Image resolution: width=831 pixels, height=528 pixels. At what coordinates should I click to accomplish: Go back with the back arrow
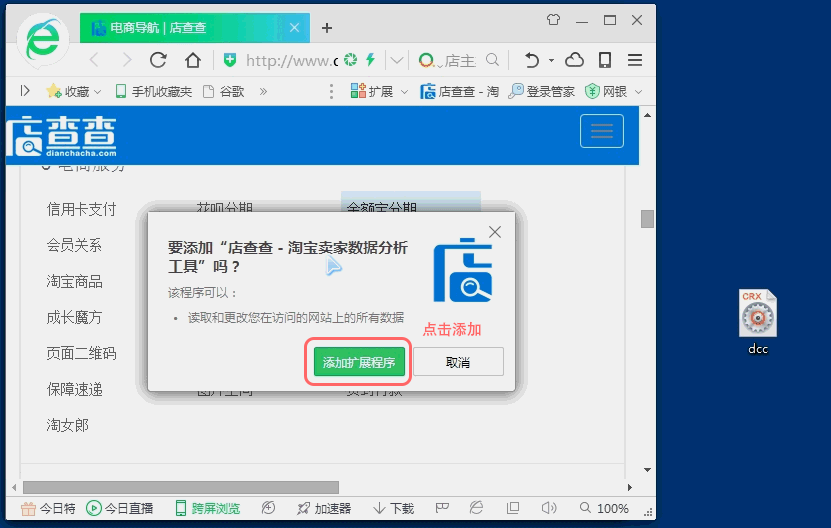click(x=95, y=60)
